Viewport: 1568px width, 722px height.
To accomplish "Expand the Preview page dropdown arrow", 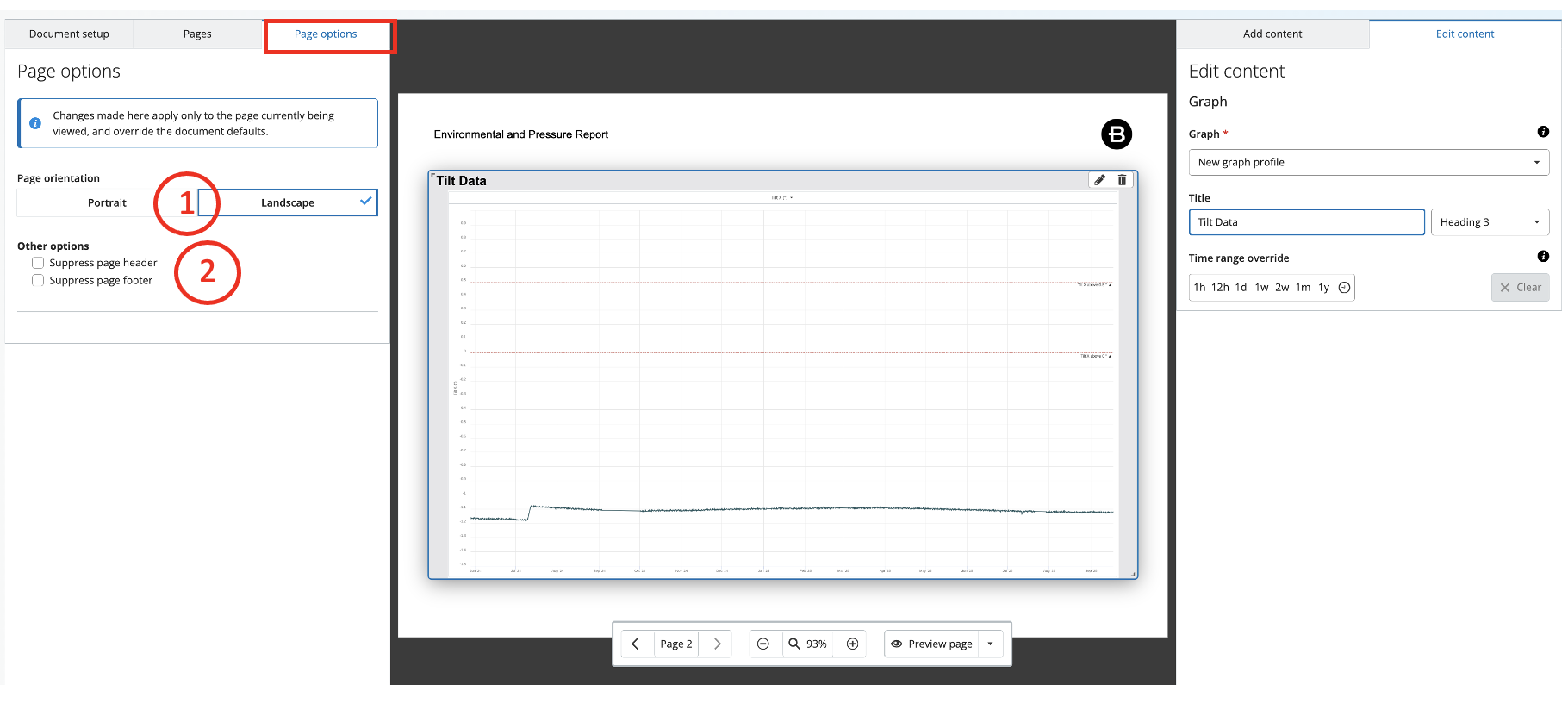I will pyautogui.click(x=991, y=644).
